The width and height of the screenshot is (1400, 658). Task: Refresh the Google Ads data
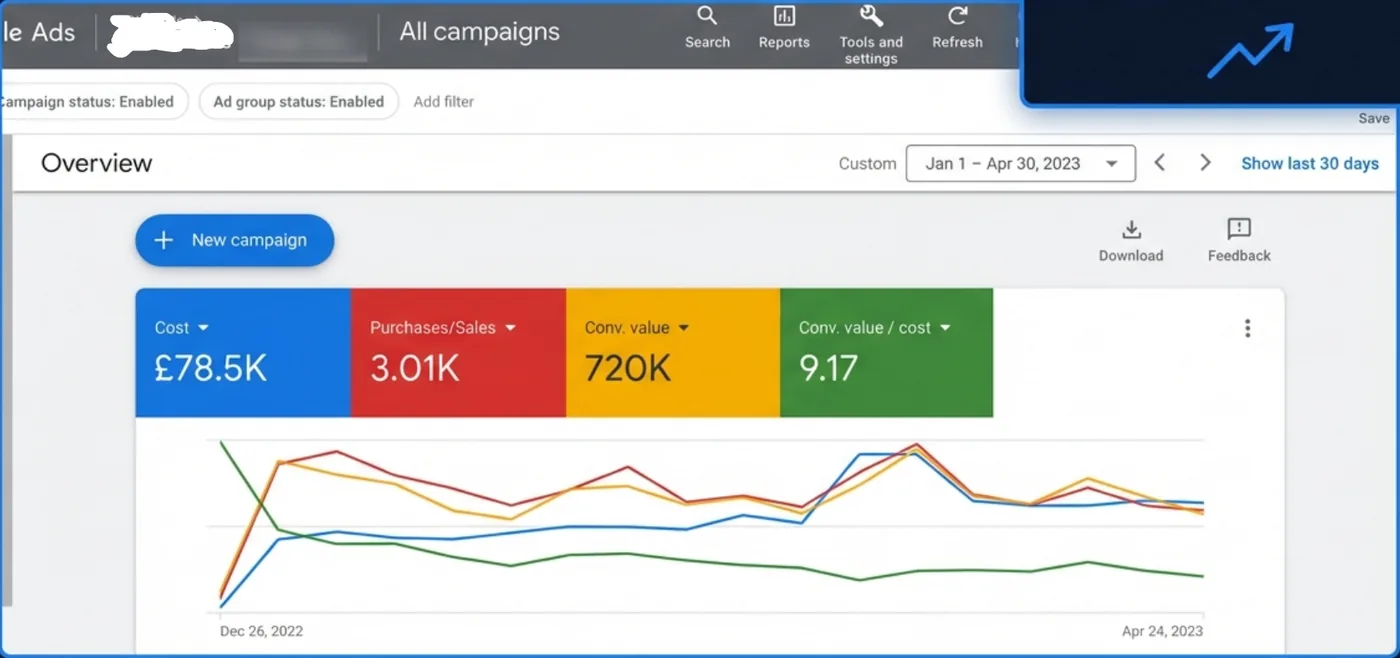(x=957, y=27)
